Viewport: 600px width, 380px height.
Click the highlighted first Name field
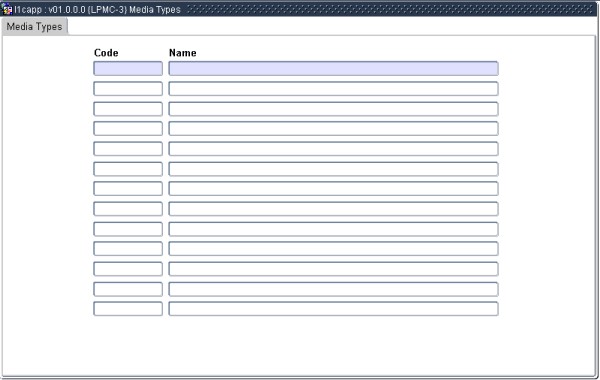pyautogui.click(x=333, y=68)
